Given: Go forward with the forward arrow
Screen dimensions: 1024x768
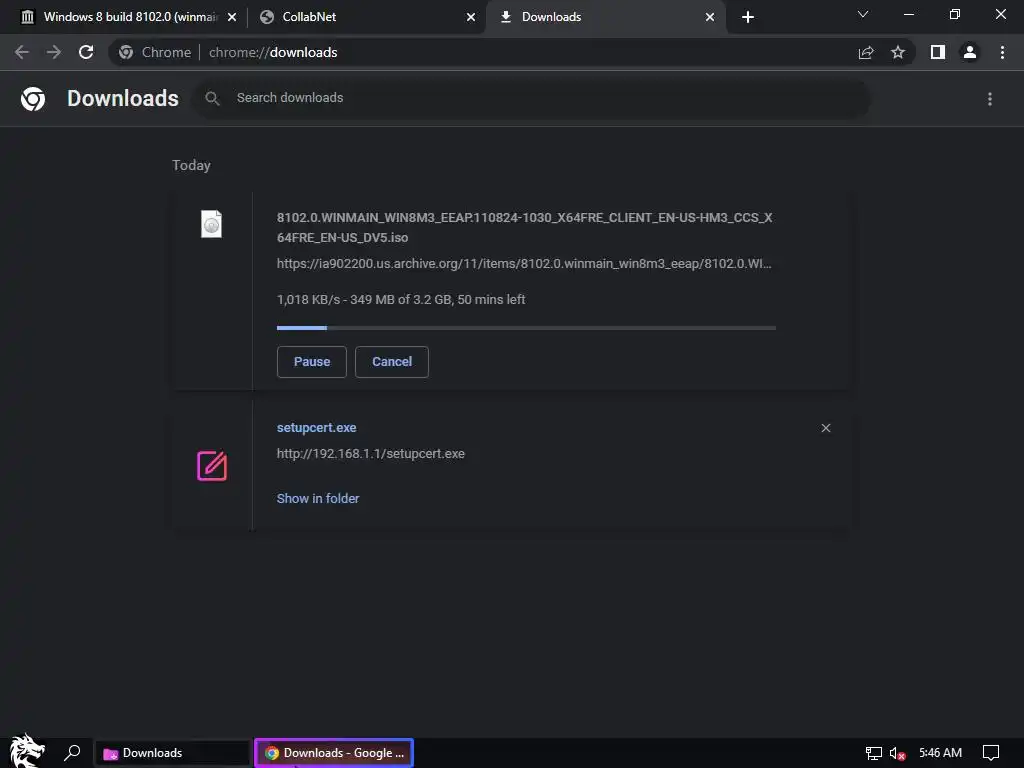Looking at the screenshot, I should (54, 52).
